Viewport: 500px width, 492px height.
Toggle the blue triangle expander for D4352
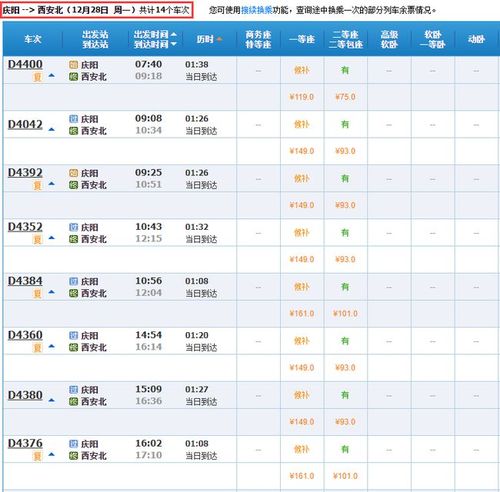(51, 238)
